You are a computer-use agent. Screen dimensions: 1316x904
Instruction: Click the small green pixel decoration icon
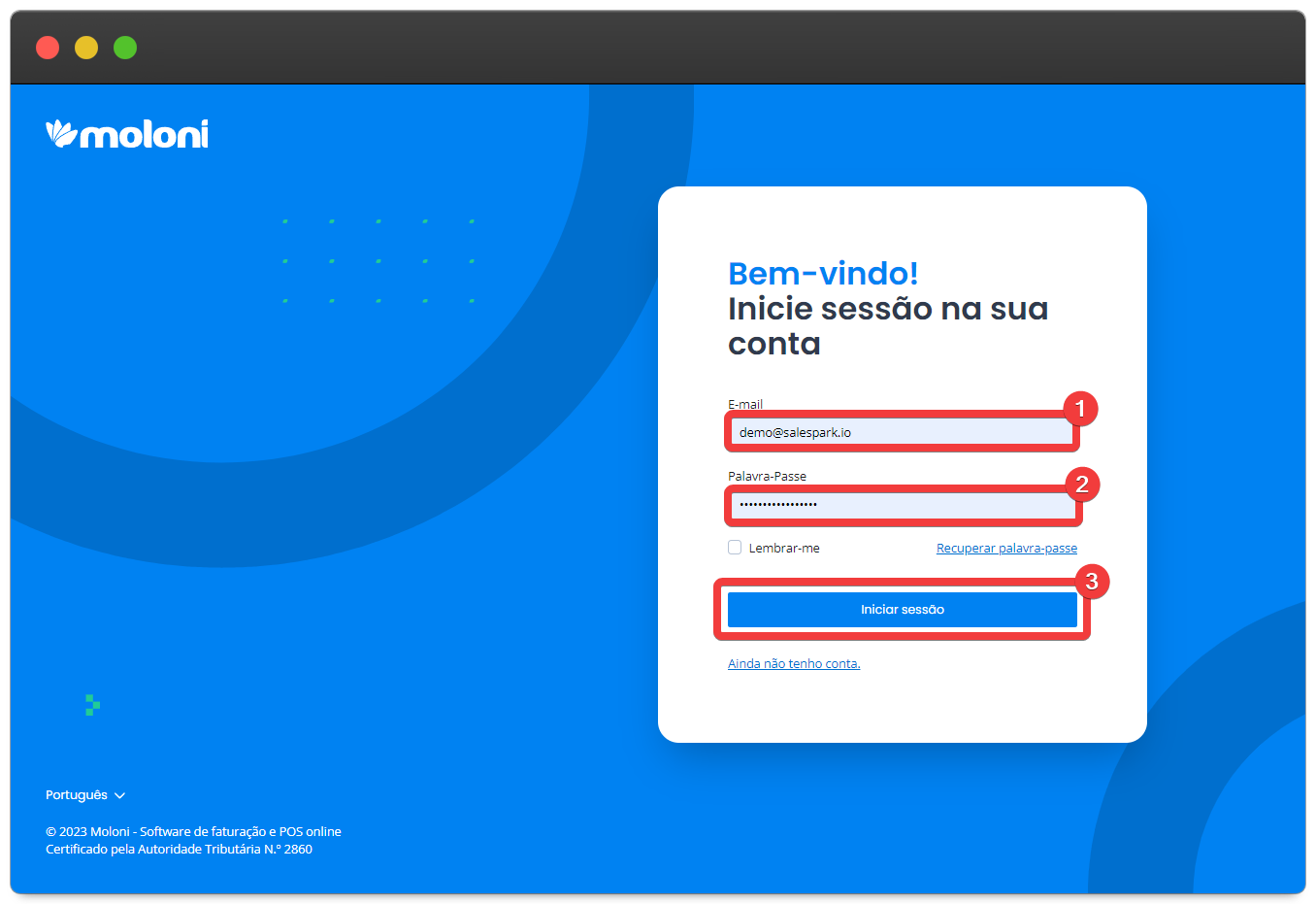92,705
